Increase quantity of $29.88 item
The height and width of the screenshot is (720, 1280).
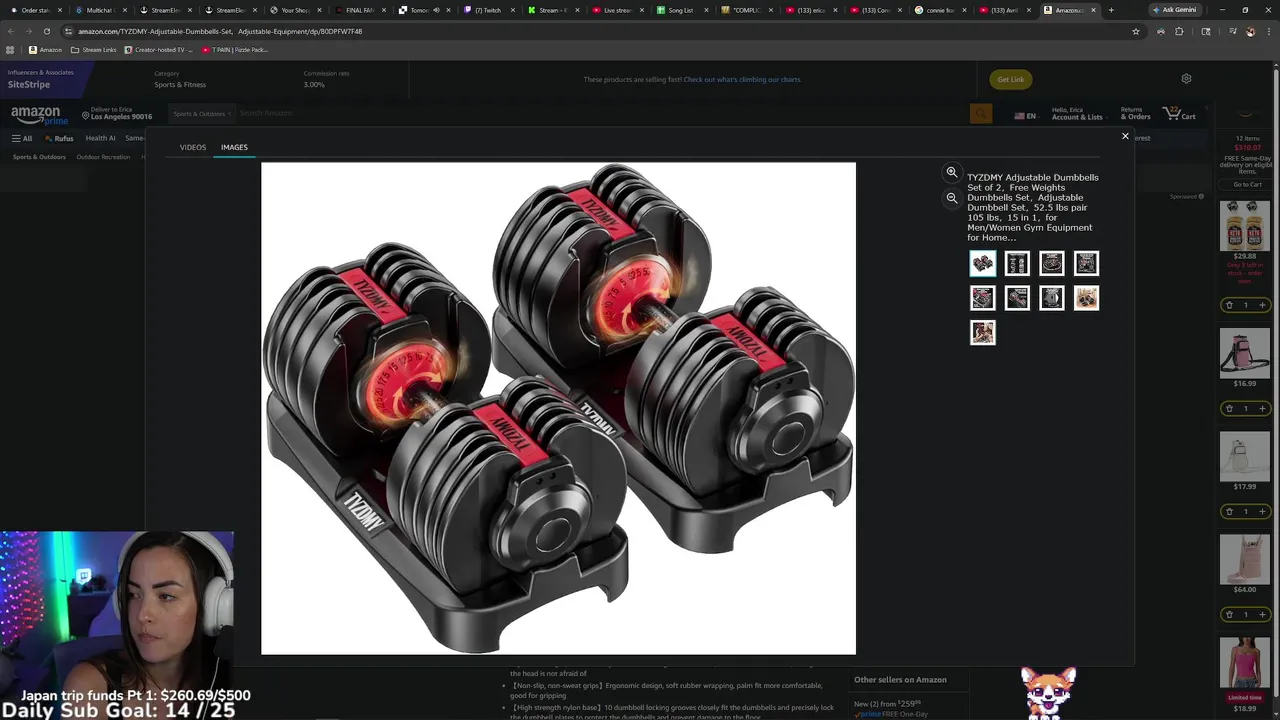1262,305
